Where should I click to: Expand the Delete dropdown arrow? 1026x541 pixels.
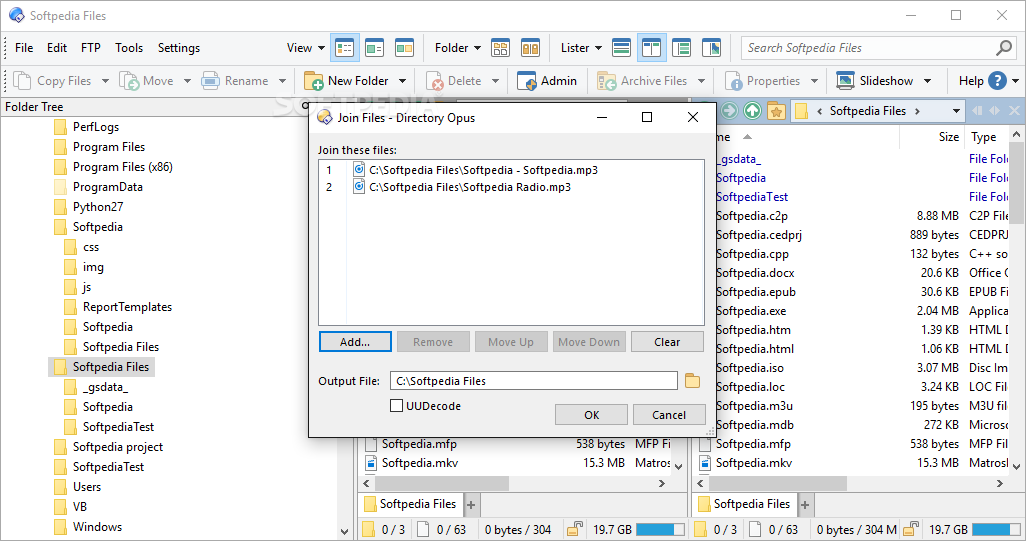point(495,81)
